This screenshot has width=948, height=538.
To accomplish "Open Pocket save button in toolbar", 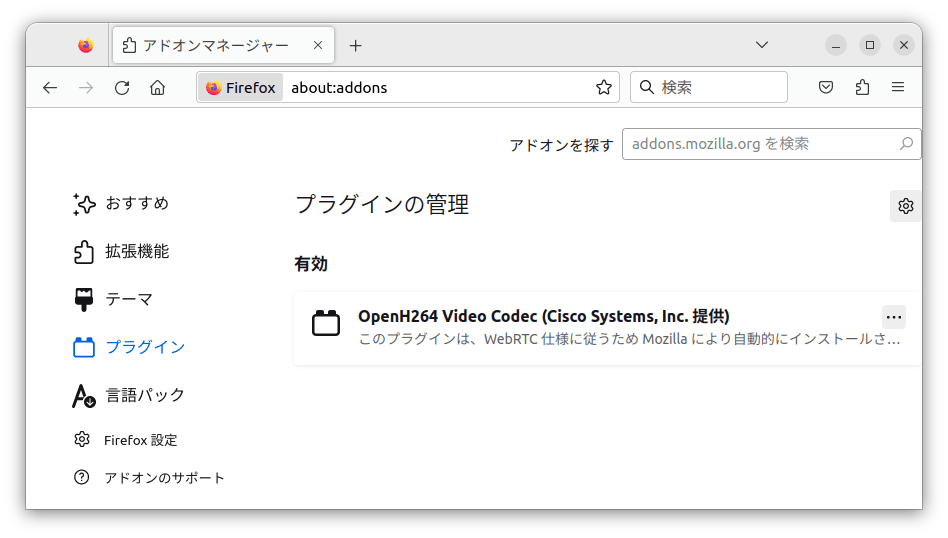I will (826, 88).
